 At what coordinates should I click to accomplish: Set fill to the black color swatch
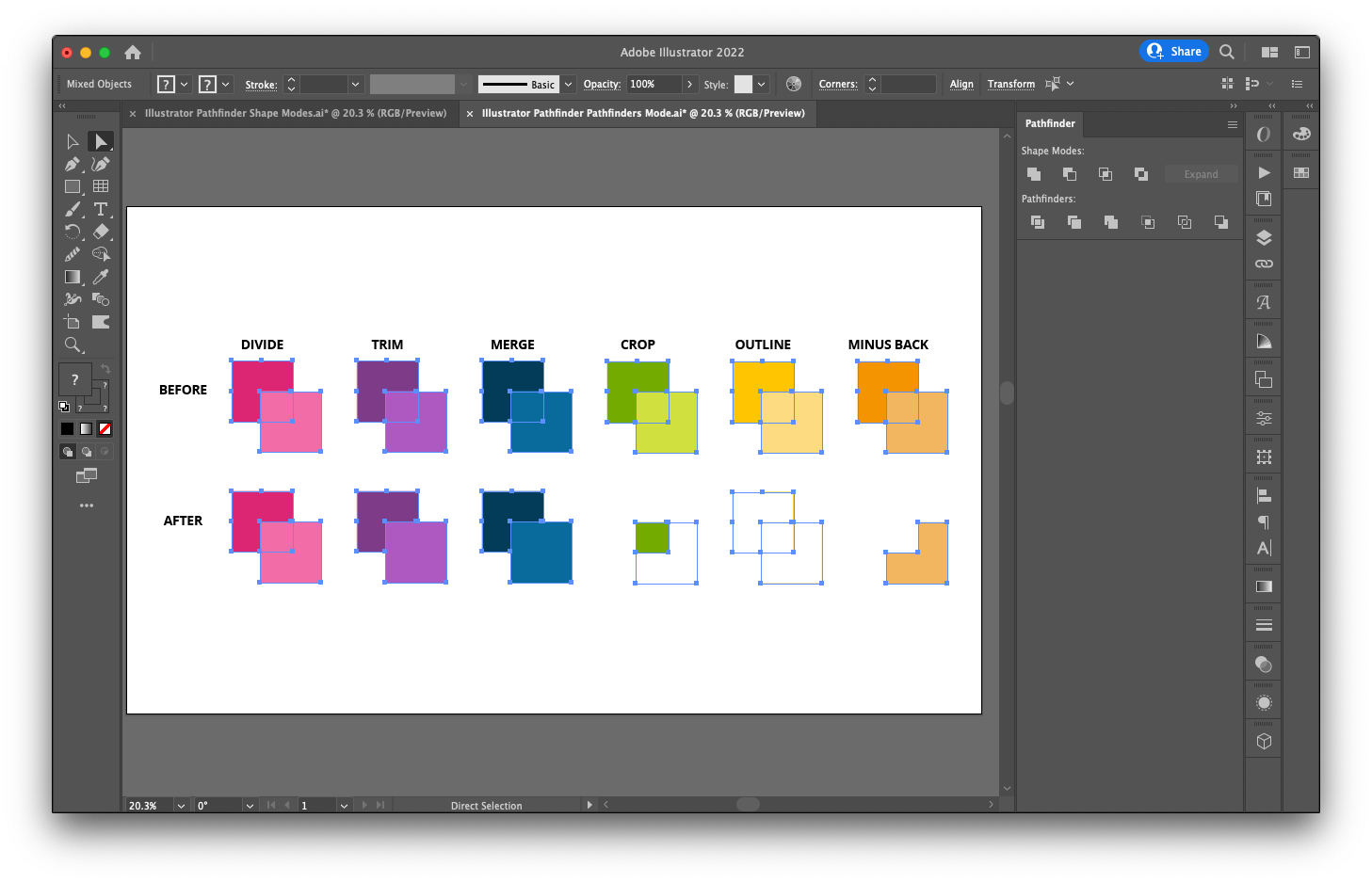click(x=67, y=428)
